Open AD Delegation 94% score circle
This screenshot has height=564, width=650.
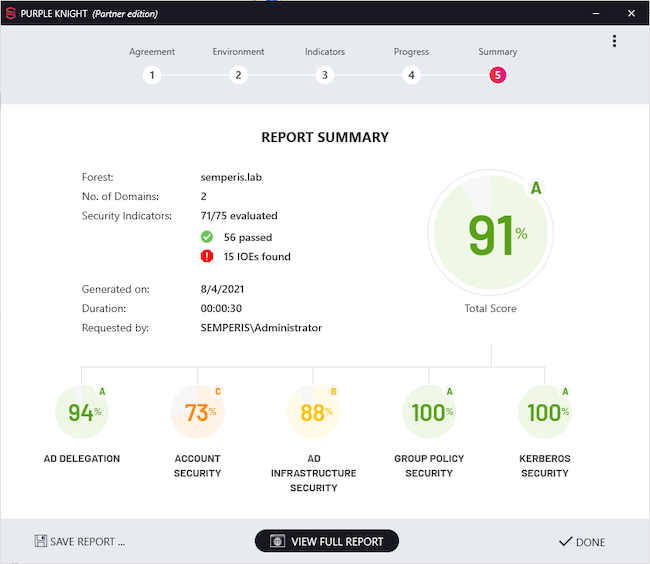[x=82, y=412]
